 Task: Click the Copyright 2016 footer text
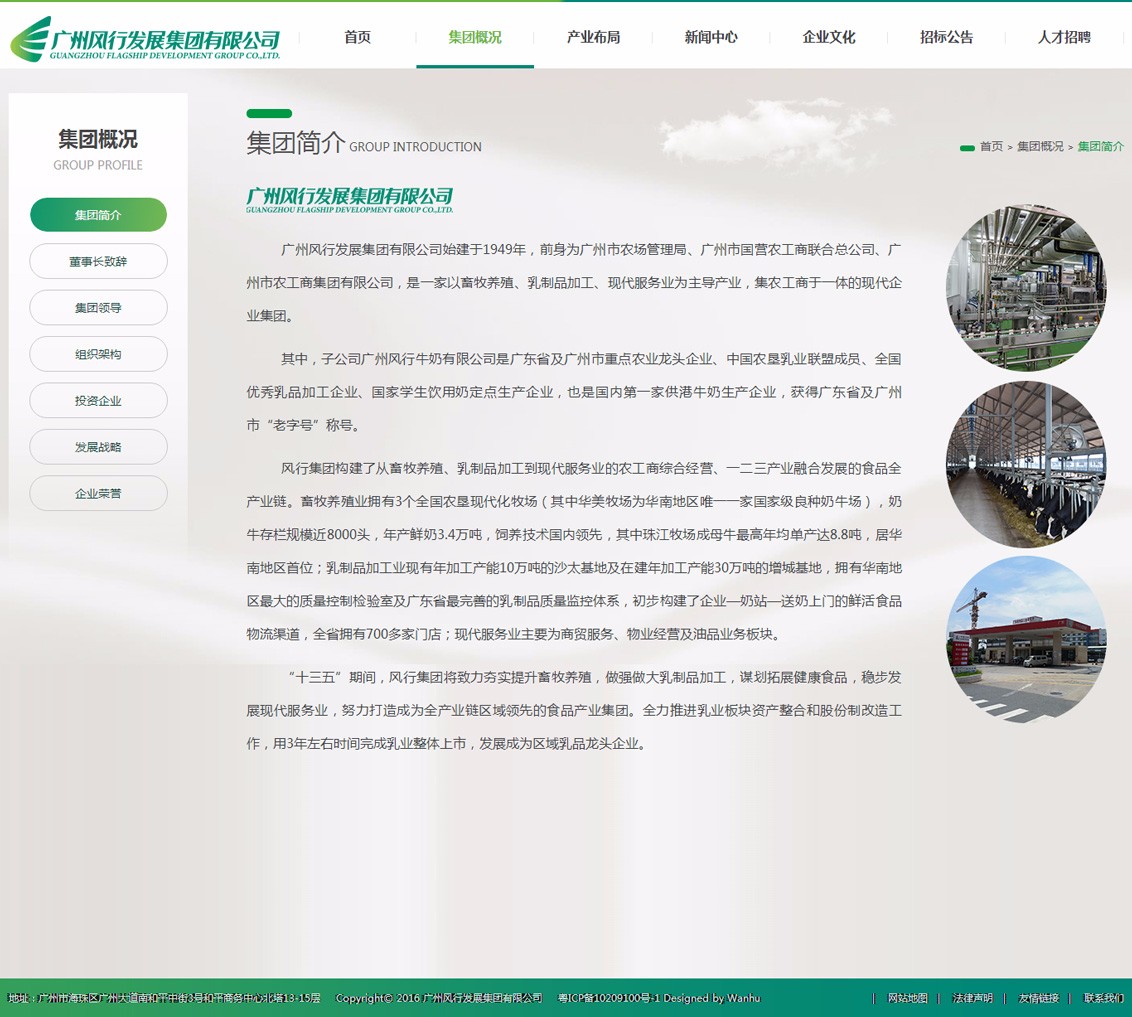tap(439, 998)
